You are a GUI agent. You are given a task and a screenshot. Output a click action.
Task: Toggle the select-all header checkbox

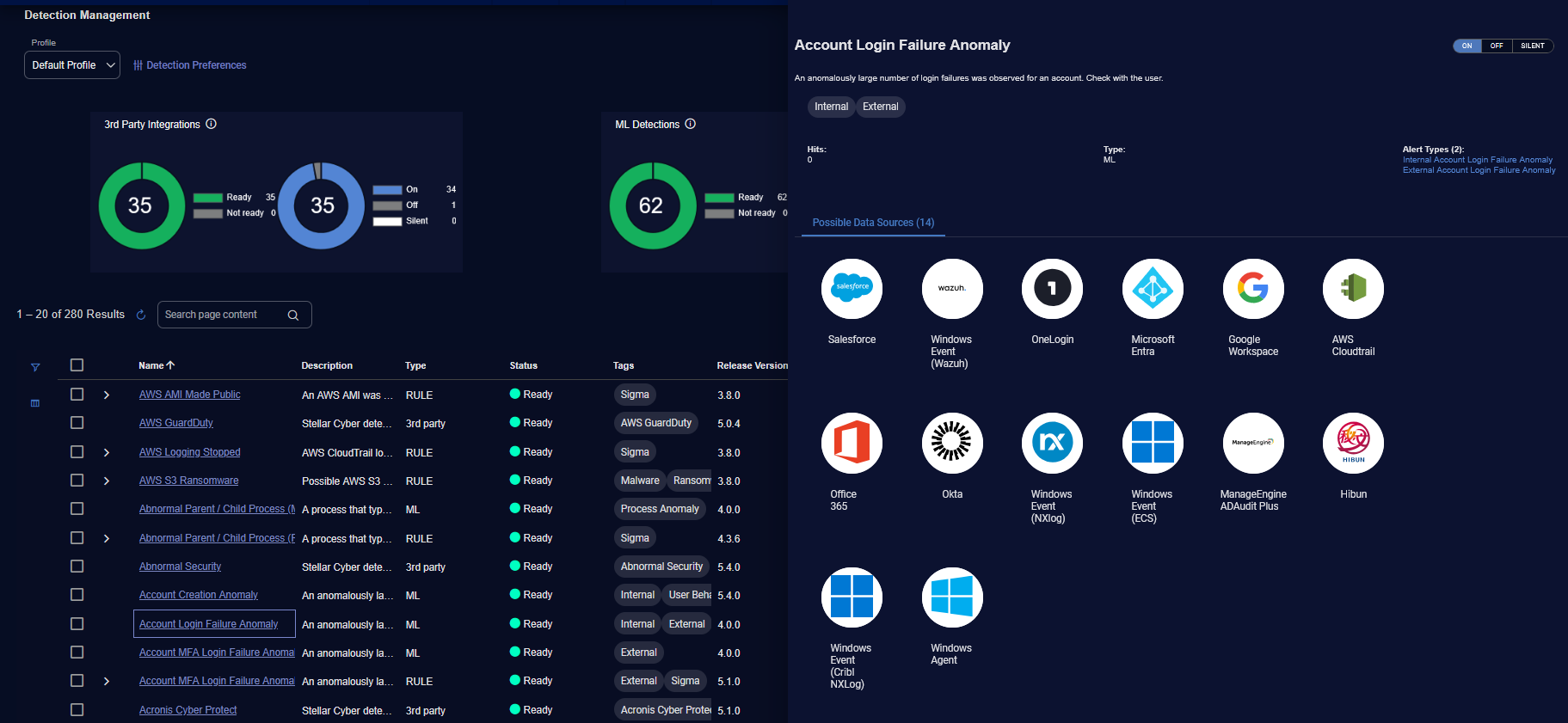(x=77, y=365)
